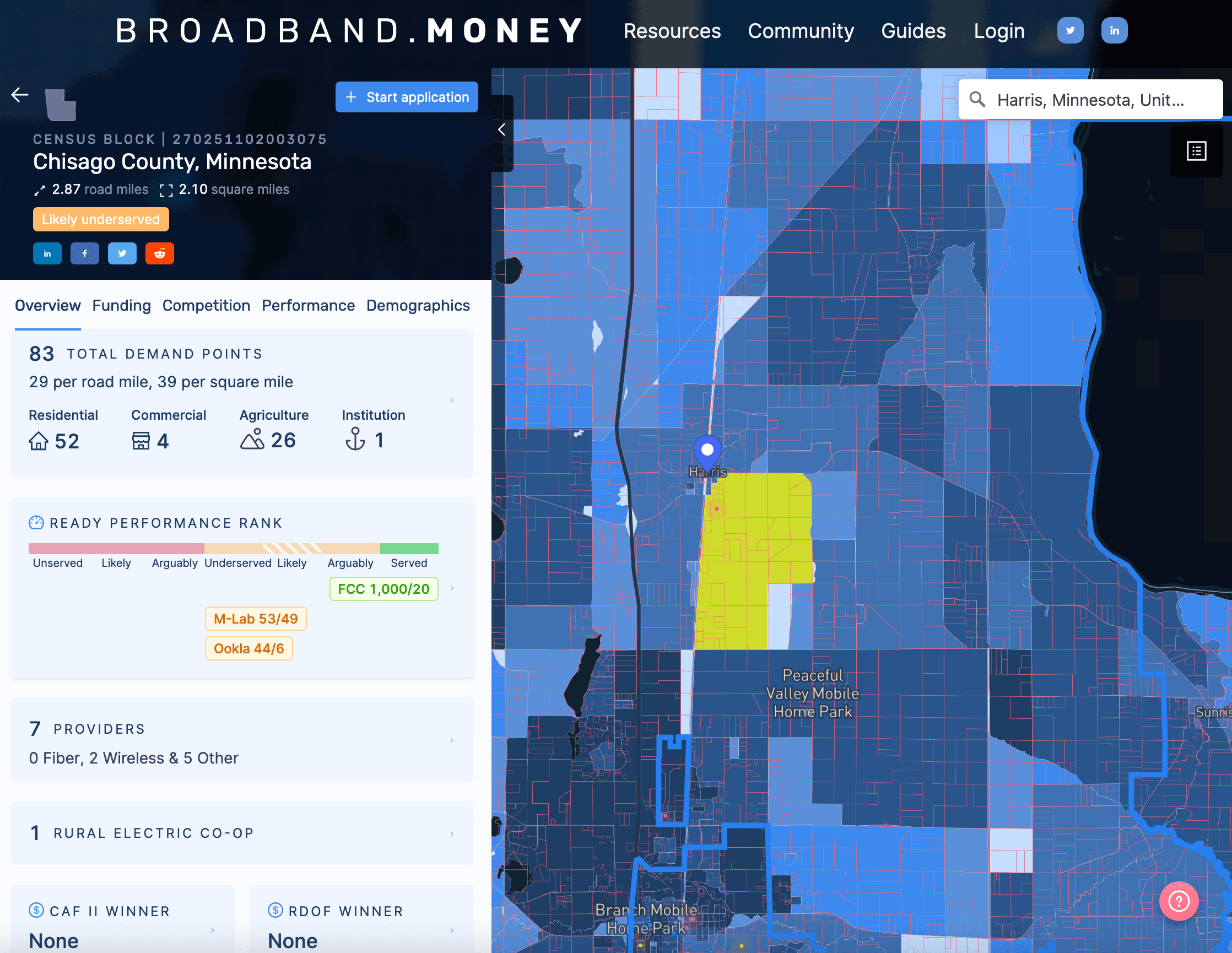Viewport: 1232px width, 953px height.
Task: Share census block on Facebook
Action: pyautogui.click(x=85, y=254)
